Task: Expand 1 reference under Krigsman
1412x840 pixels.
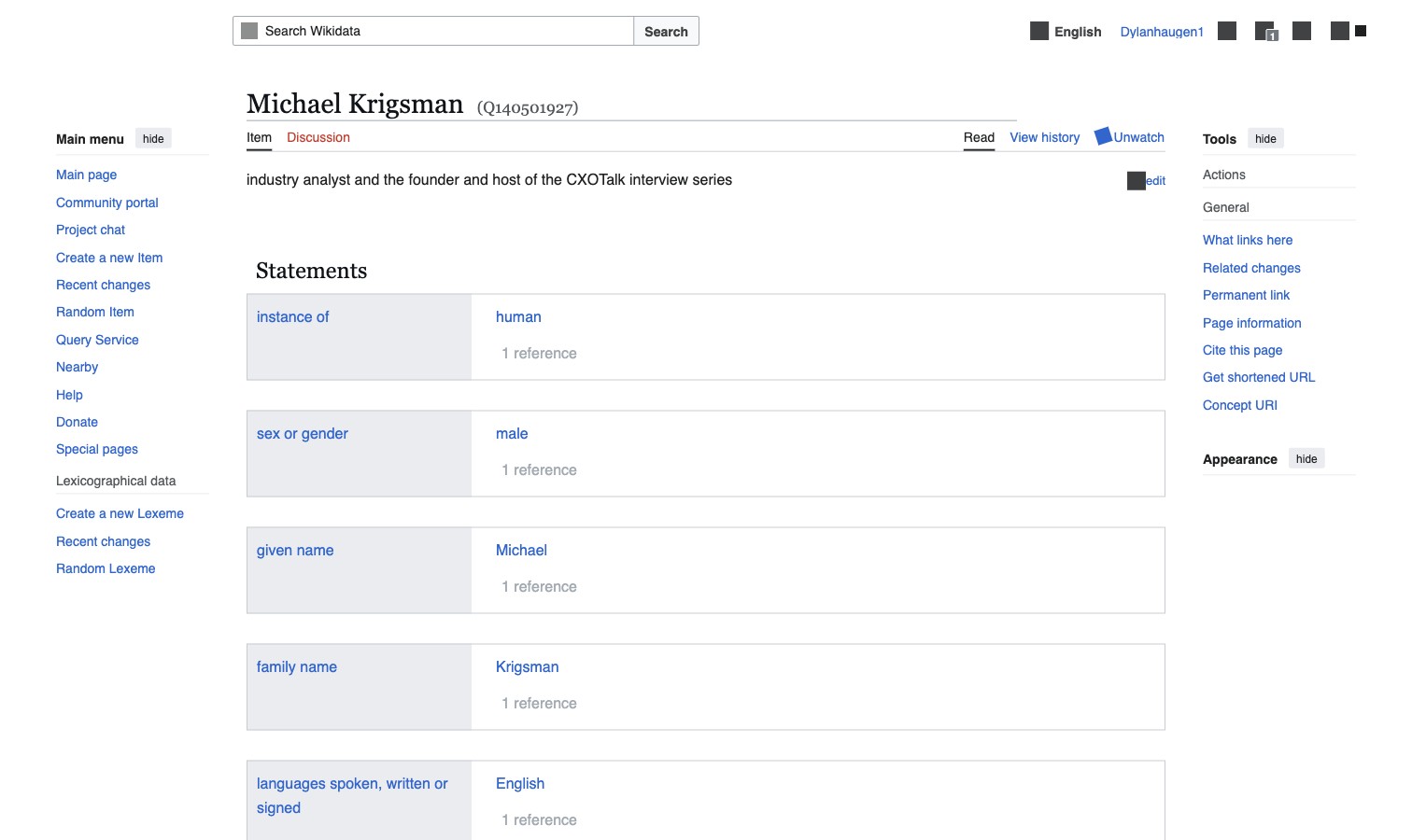Action: coord(539,704)
